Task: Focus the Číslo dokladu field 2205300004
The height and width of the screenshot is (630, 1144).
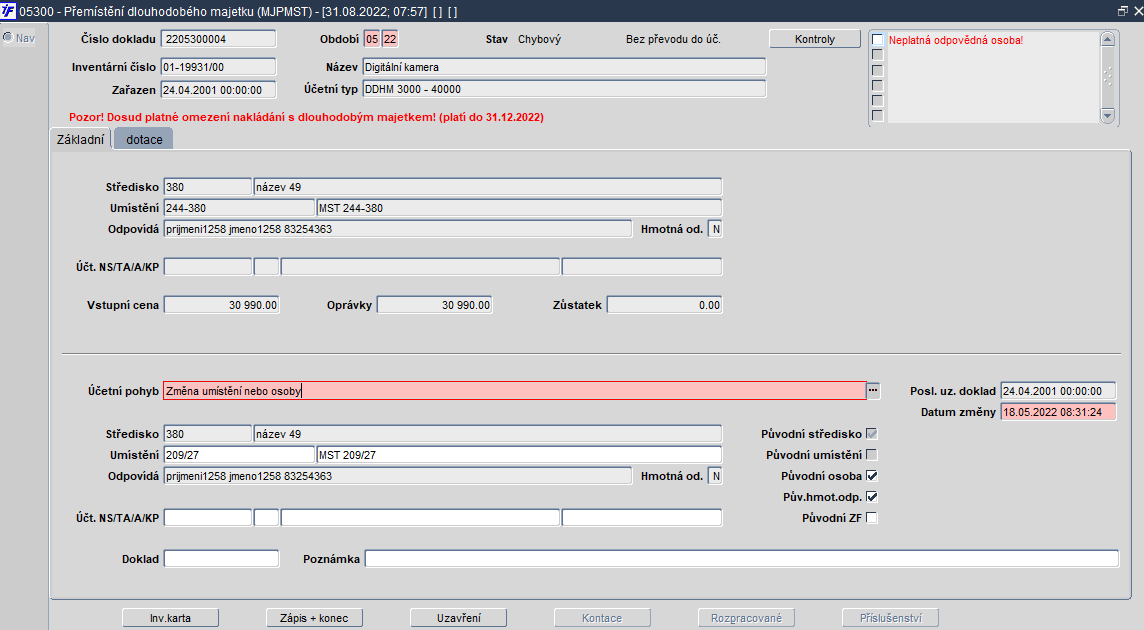Action: 219,39
